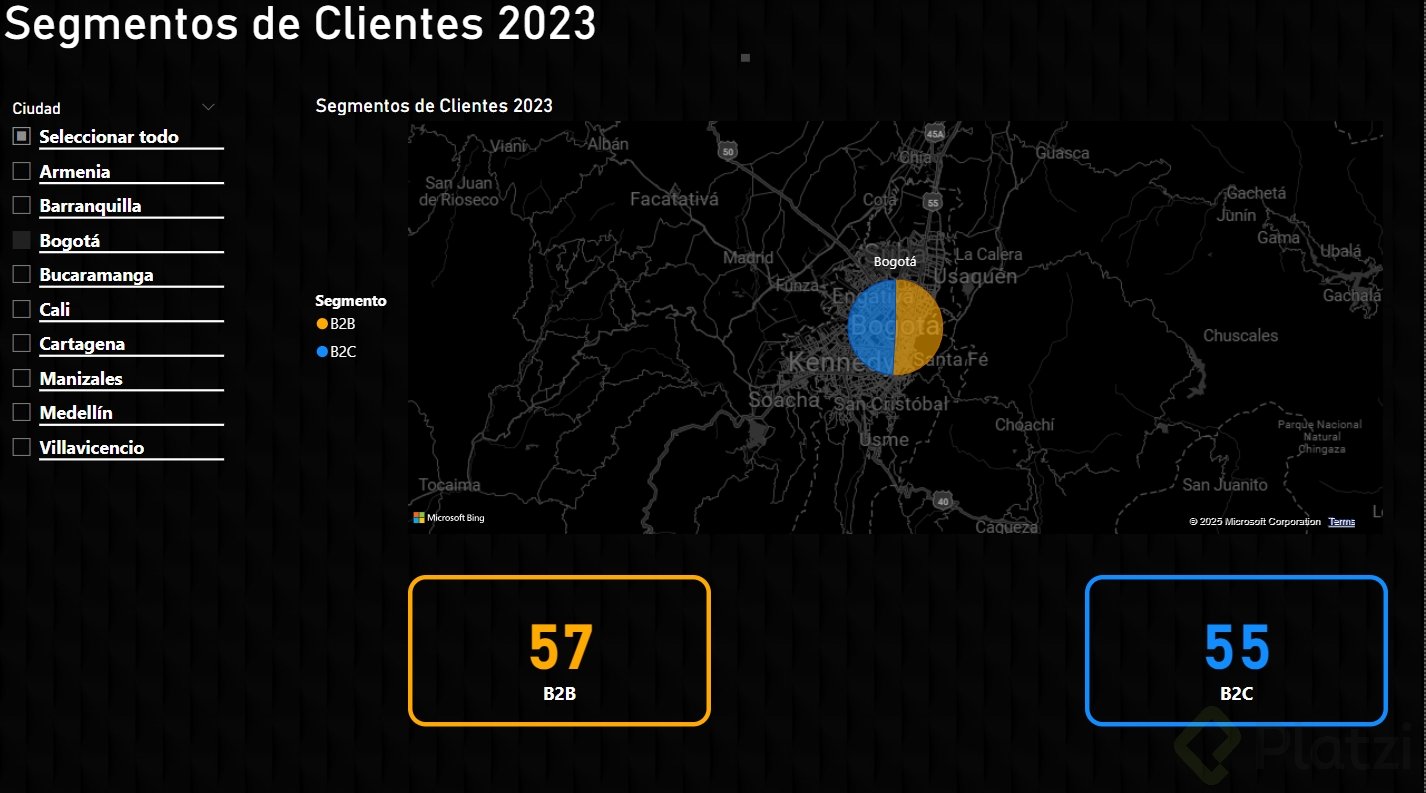1426x793 pixels.
Task: Click the Guasca label on the map
Action: click(1063, 153)
